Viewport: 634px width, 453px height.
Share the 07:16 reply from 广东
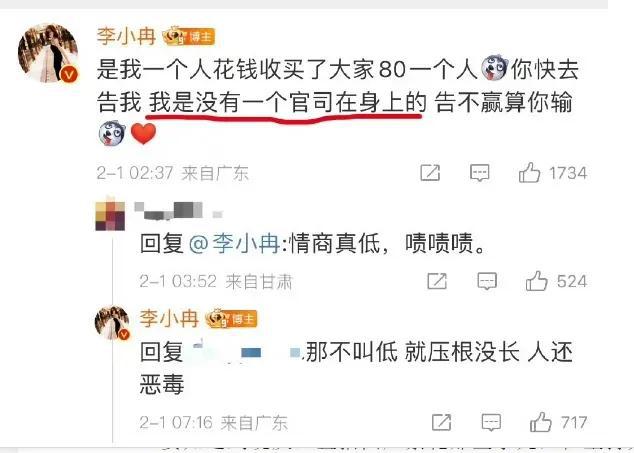tap(442, 422)
